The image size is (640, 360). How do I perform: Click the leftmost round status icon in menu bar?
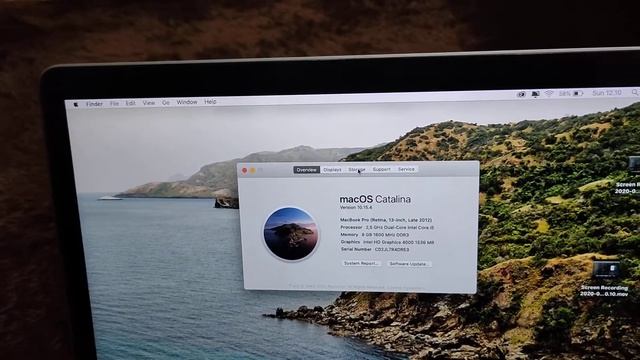[521, 94]
